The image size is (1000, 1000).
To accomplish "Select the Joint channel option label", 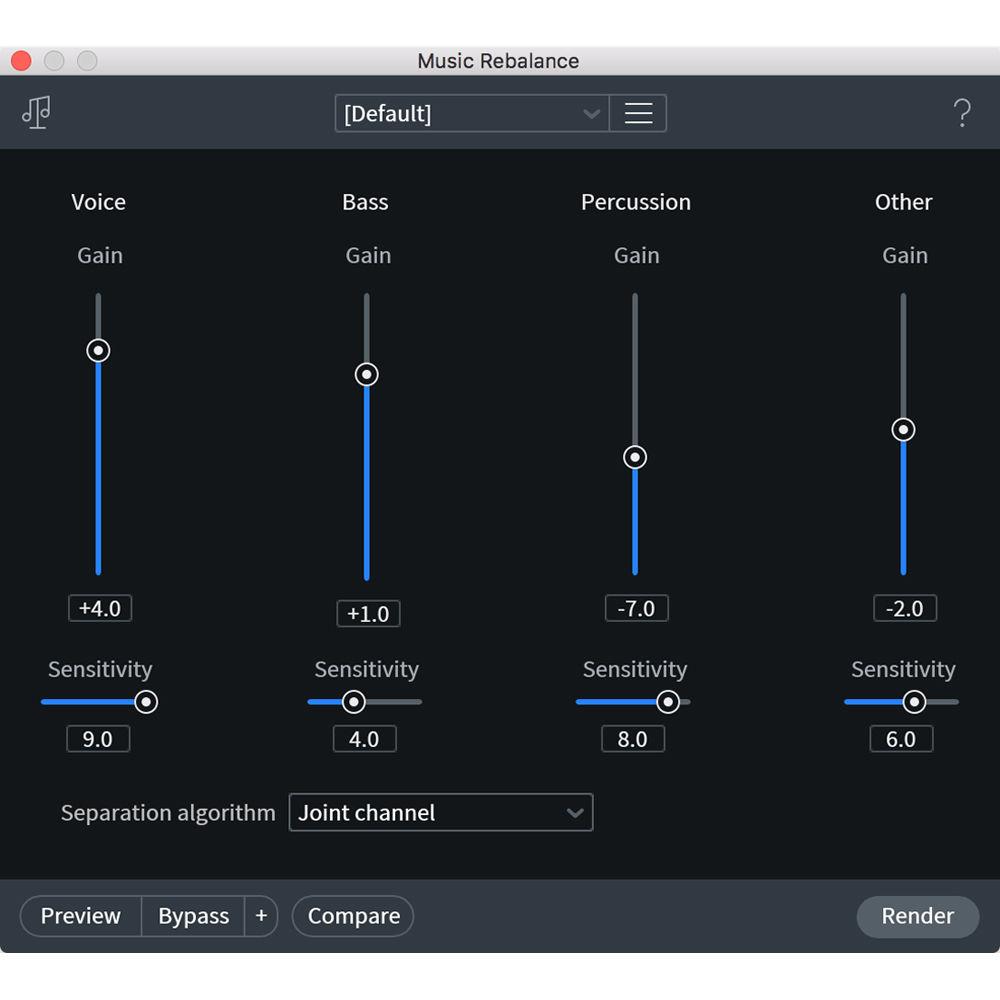I will click(365, 813).
